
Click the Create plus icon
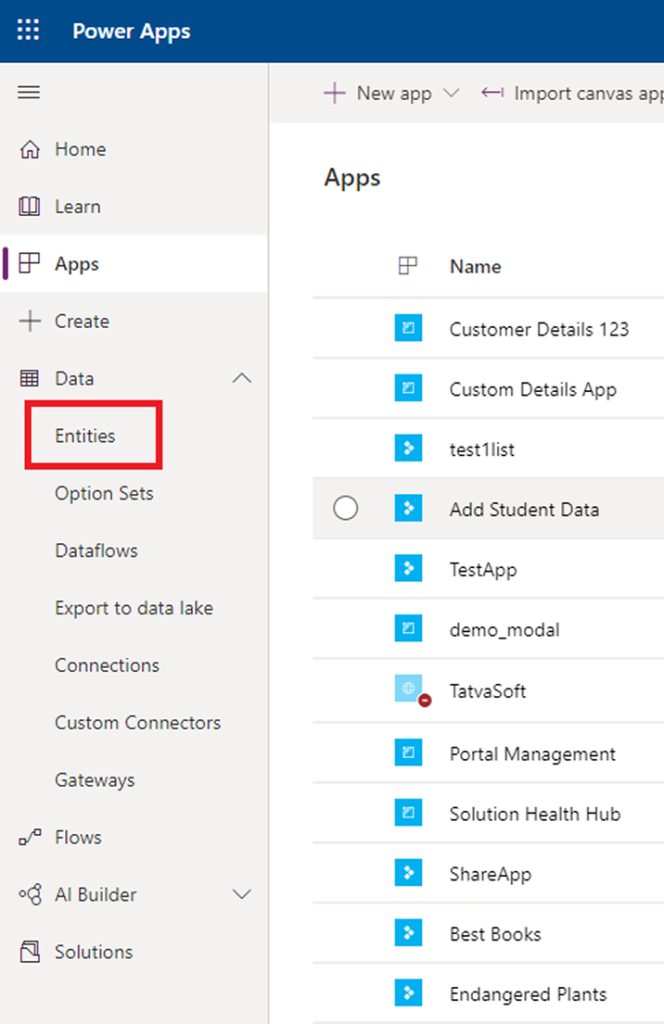coord(29,321)
